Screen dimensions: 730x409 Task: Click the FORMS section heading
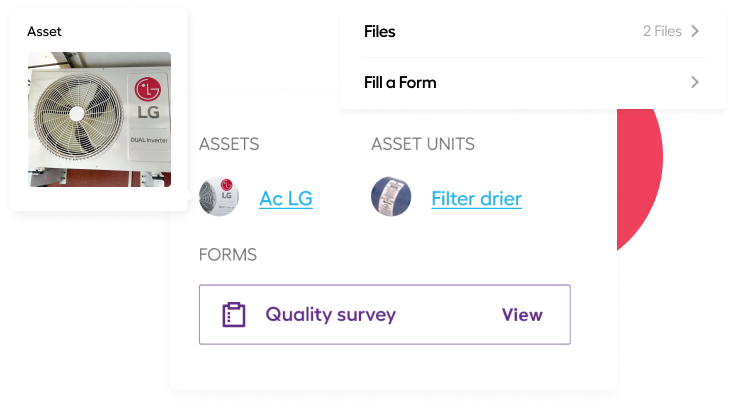[x=228, y=255]
